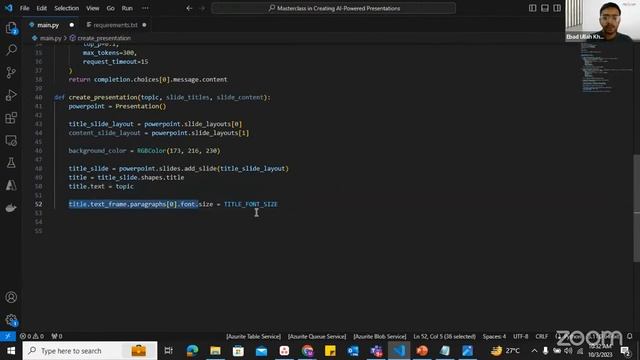Open the Go menu
This screenshot has height=360, width=640.
pos(111,8)
